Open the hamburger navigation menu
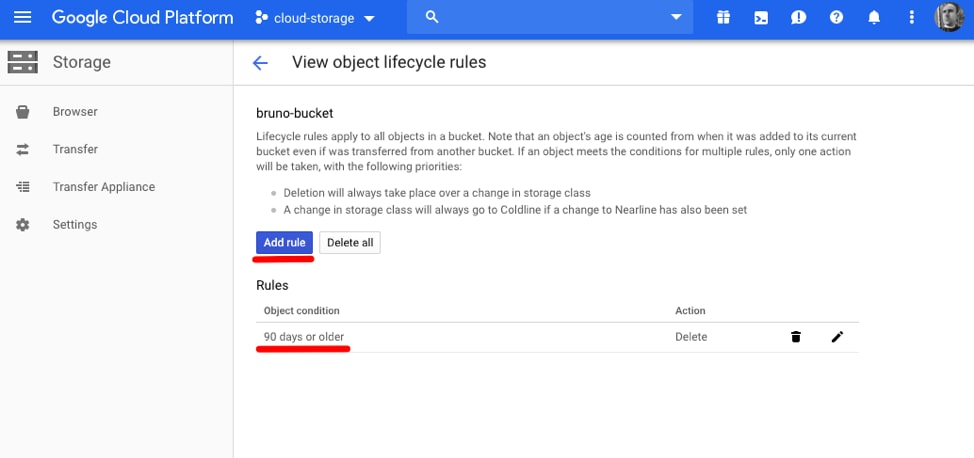 click(22, 18)
